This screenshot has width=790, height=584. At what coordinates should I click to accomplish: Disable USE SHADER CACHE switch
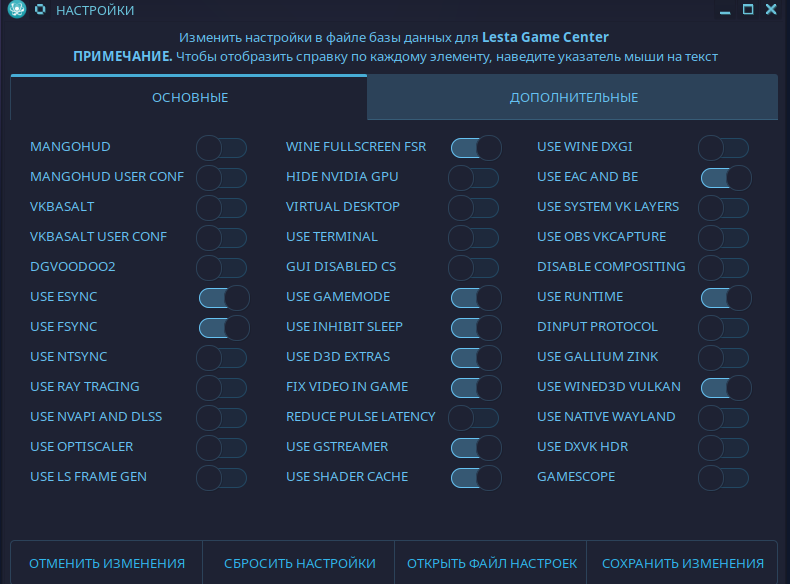(x=476, y=478)
